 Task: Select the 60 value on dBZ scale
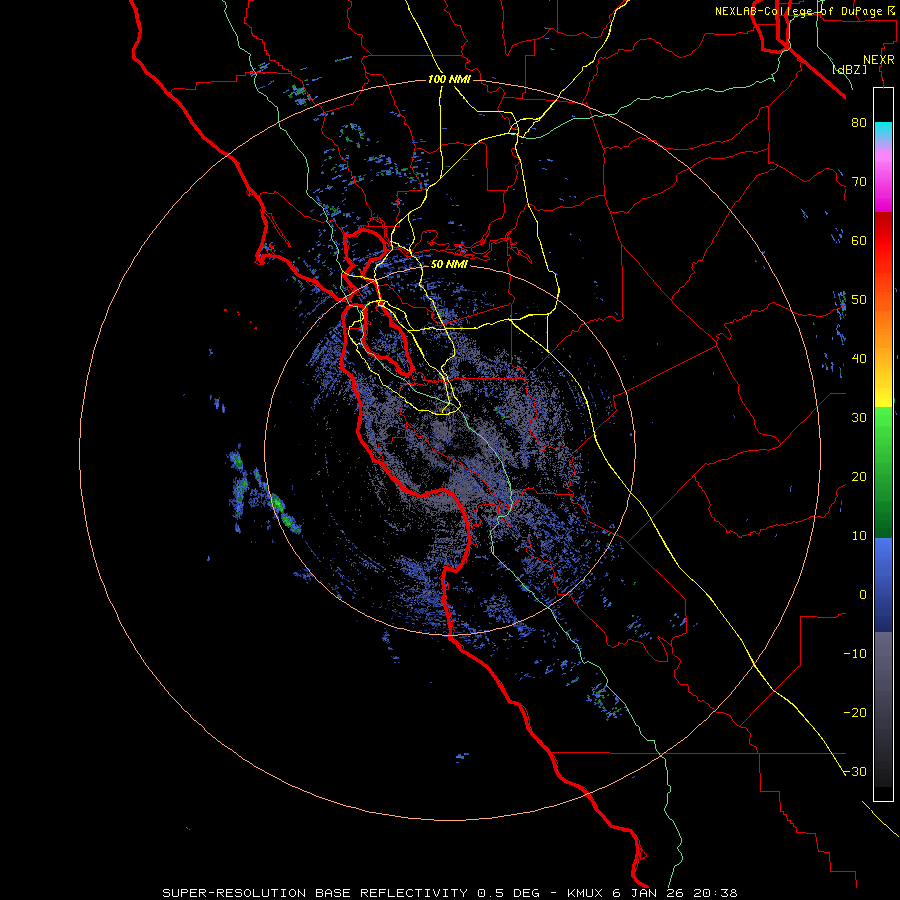[859, 240]
